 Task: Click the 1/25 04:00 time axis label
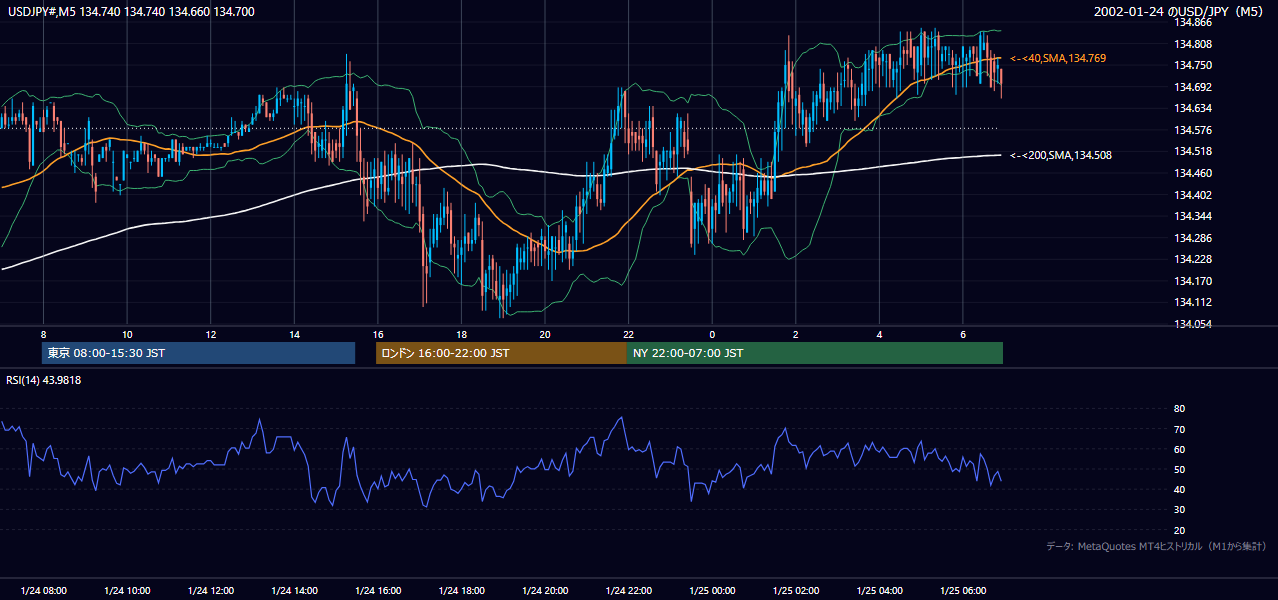click(879, 591)
